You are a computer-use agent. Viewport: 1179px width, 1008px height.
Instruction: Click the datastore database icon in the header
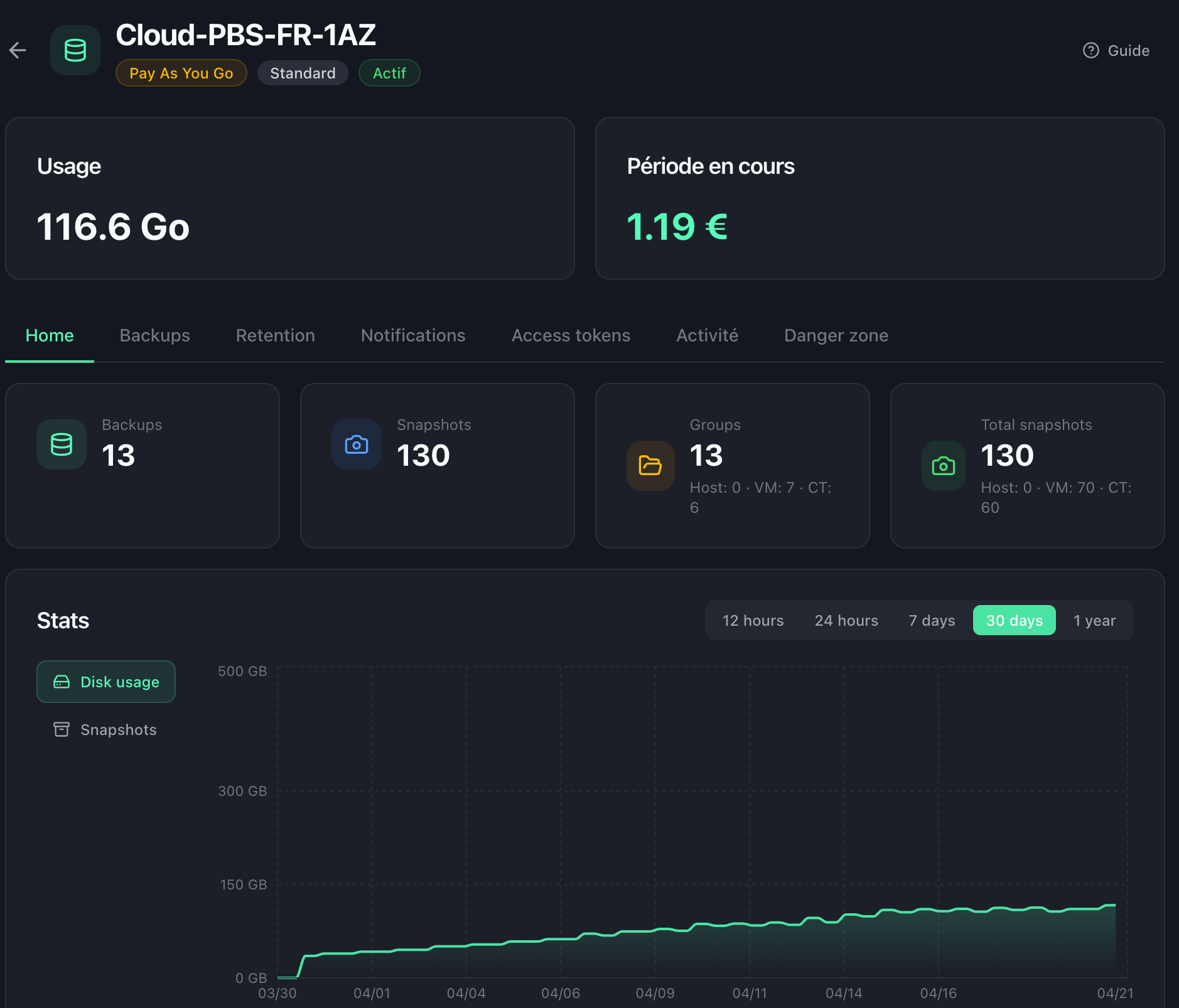[x=75, y=50]
